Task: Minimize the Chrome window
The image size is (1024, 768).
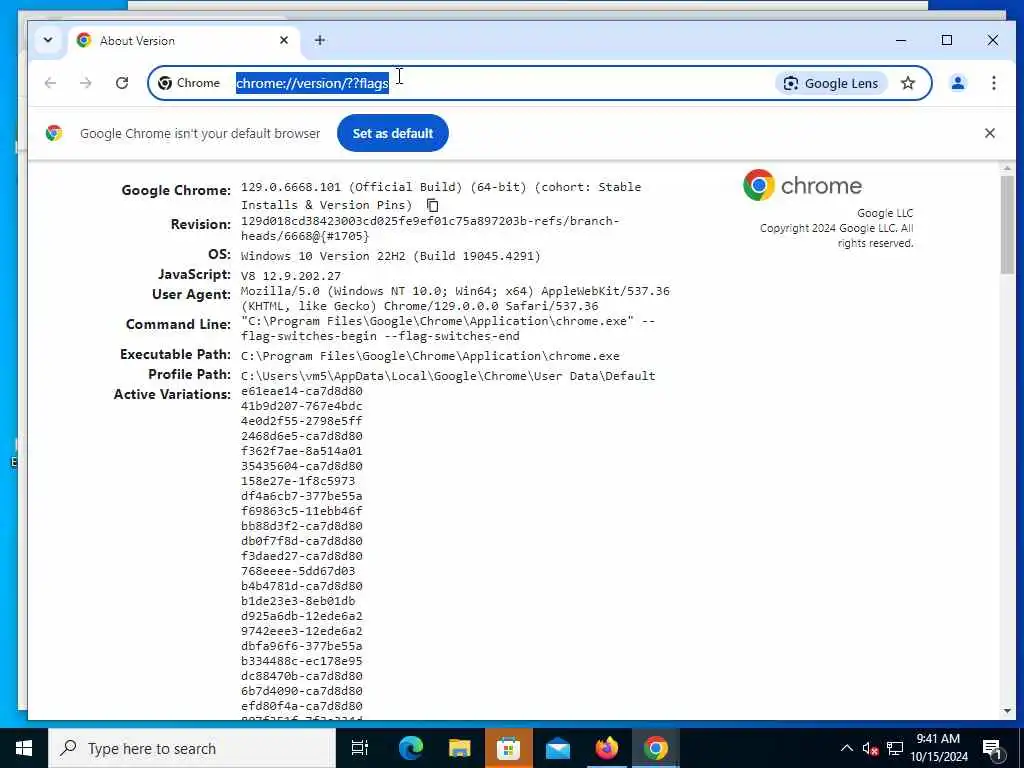Action: (901, 40)
